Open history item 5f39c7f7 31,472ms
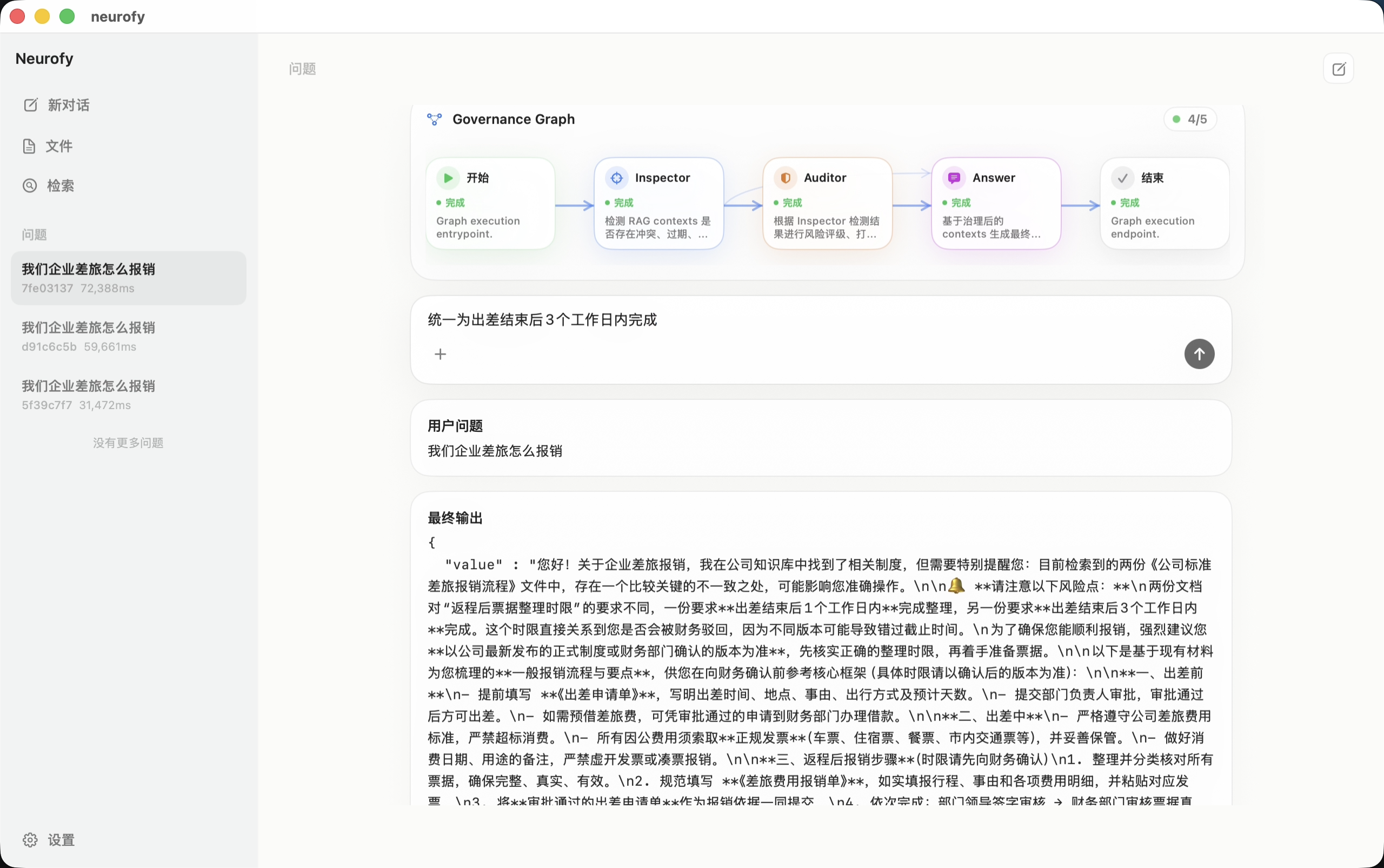 (x=129, y=395)
